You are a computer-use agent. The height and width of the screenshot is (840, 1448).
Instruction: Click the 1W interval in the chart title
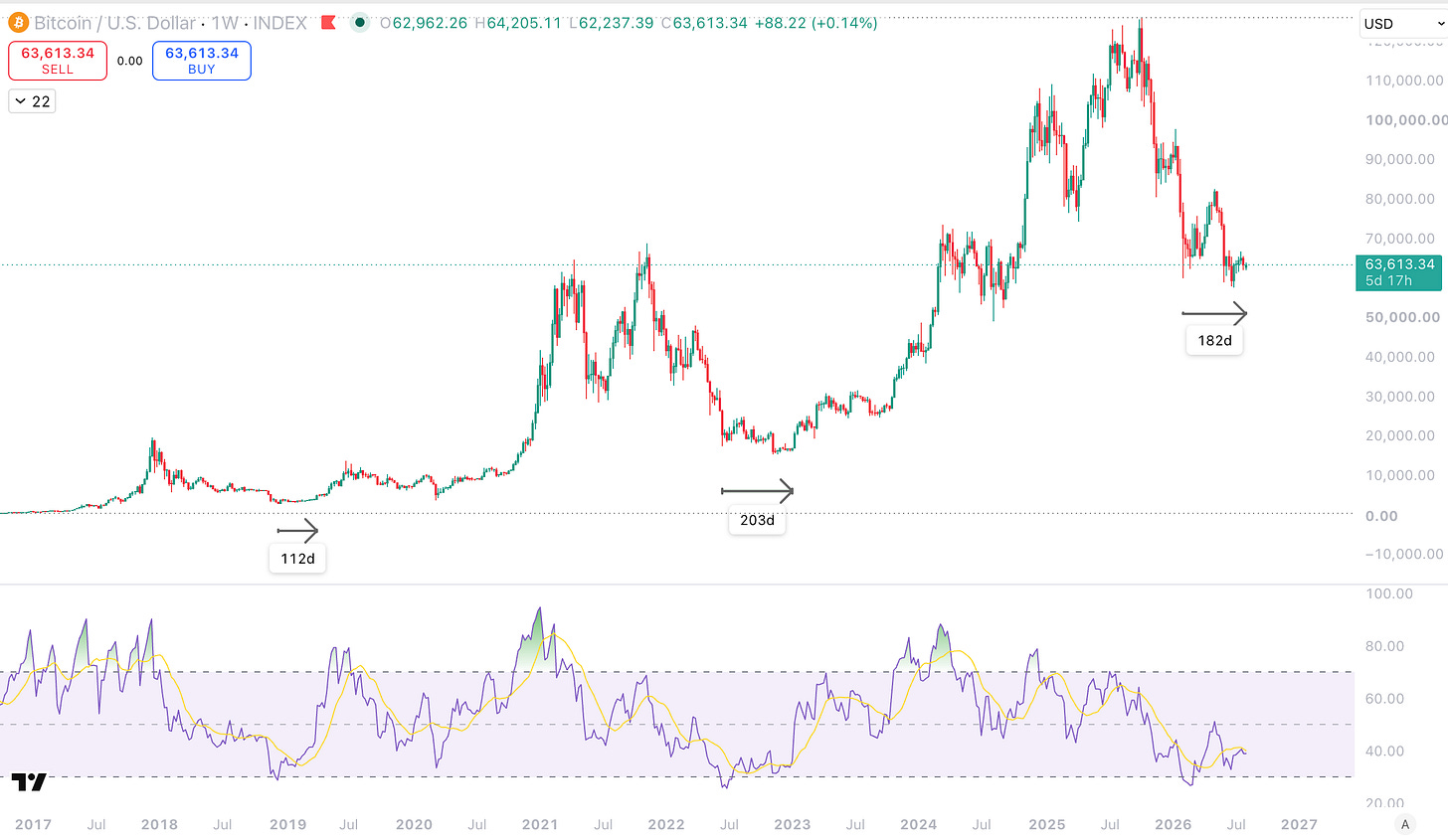pyautogui.click(x=224, y=23)
